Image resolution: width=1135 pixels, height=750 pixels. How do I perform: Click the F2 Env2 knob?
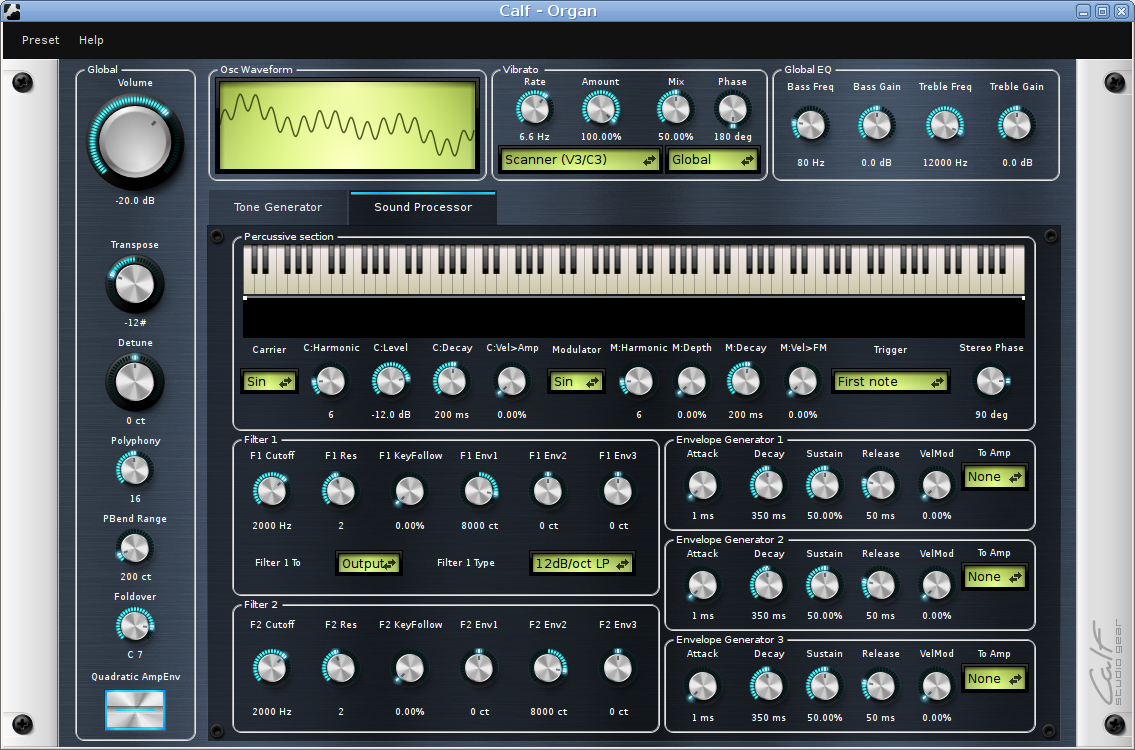point(548,667)
